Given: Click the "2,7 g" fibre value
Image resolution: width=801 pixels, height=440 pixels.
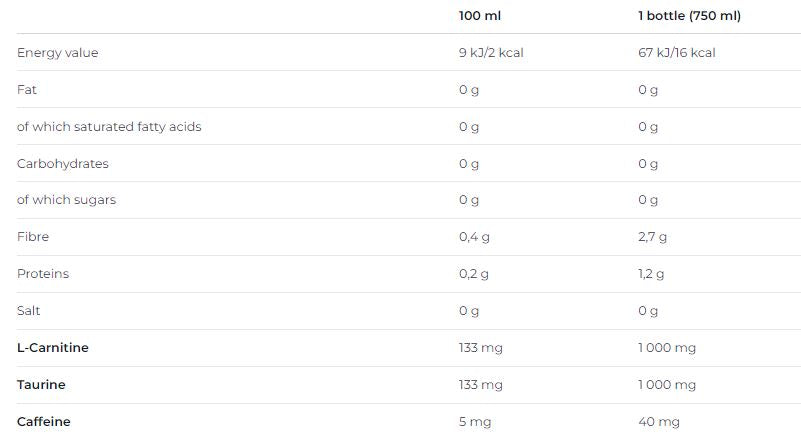Looking at the screenshot, I should (652, 237).
